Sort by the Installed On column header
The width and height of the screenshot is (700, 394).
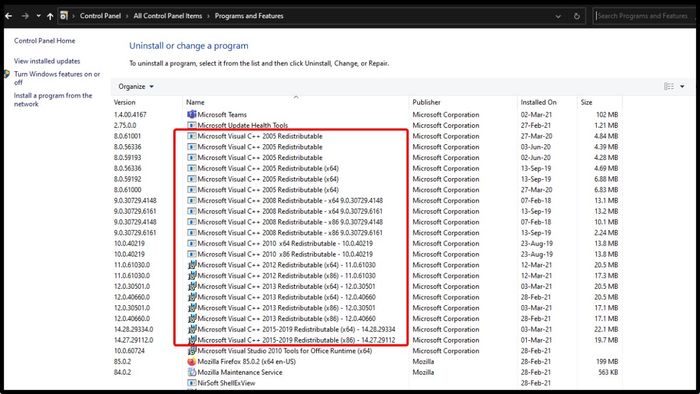[538, 102]
